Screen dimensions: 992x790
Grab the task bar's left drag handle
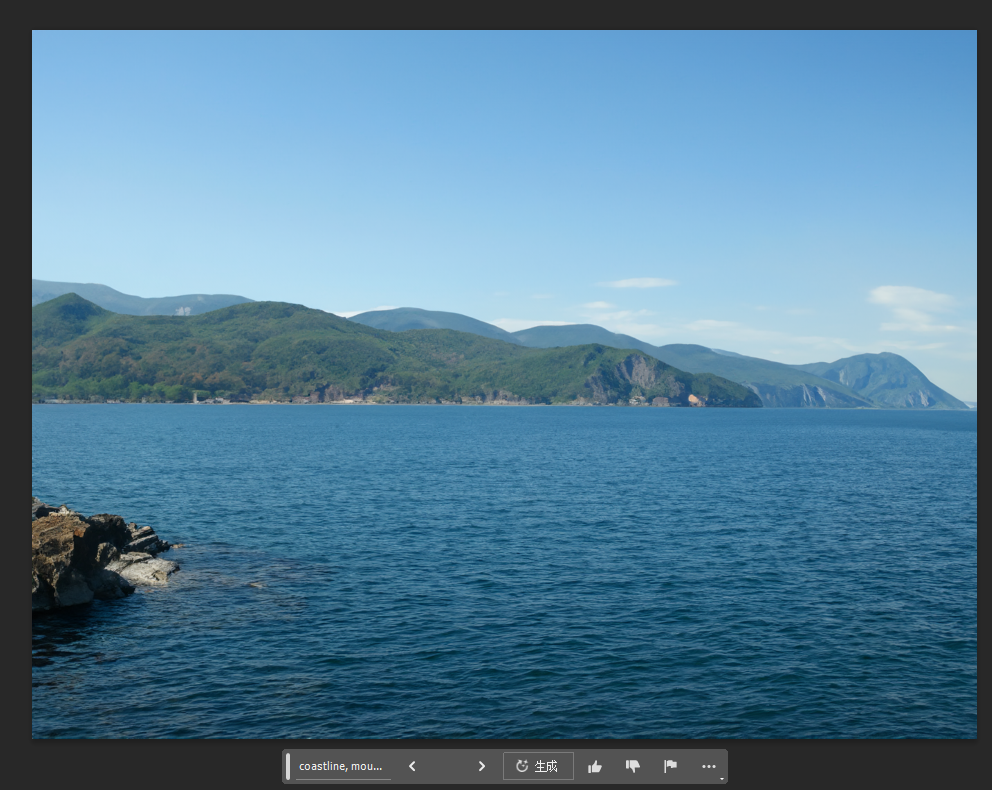288,766
